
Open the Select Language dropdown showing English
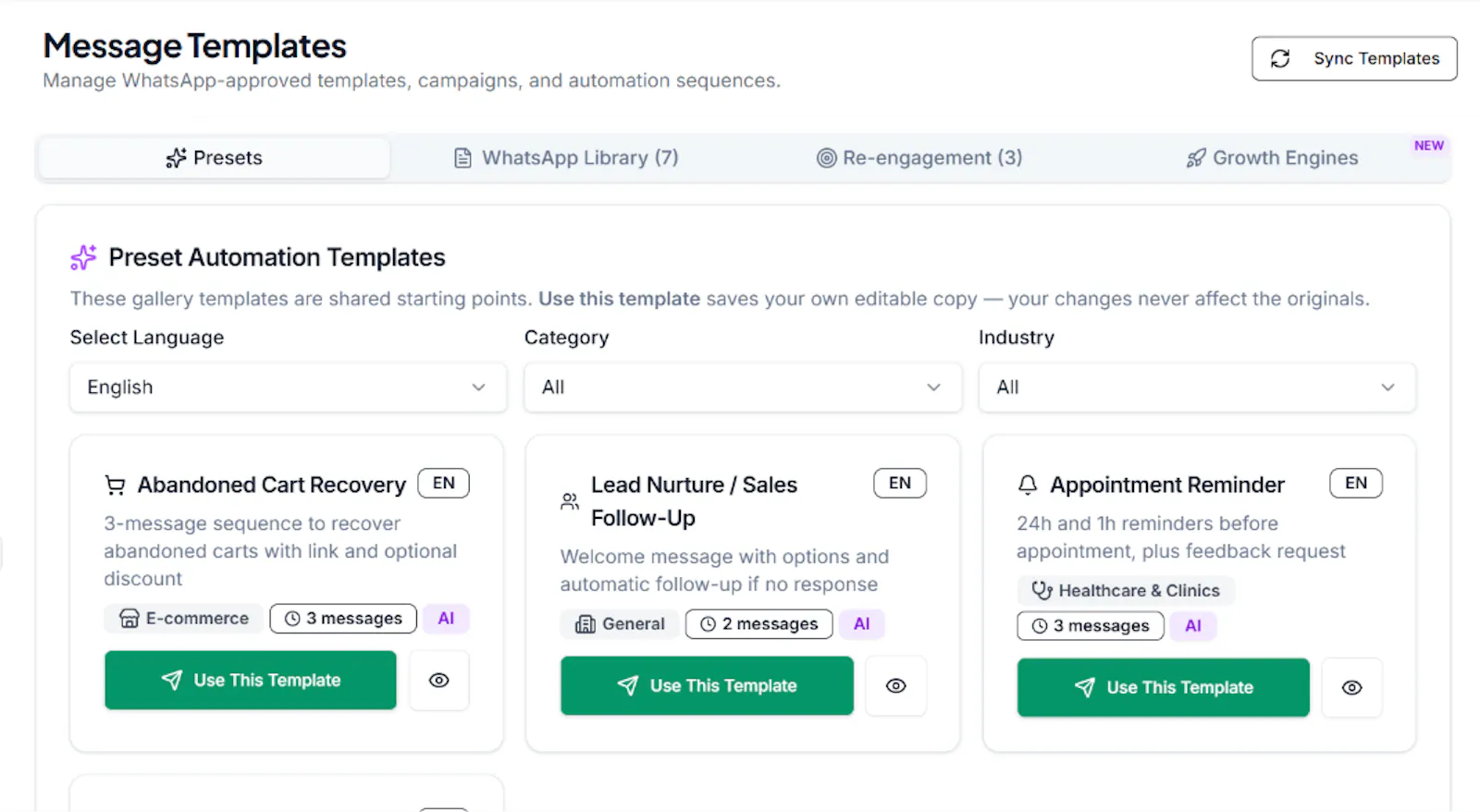tap(288, 388)
